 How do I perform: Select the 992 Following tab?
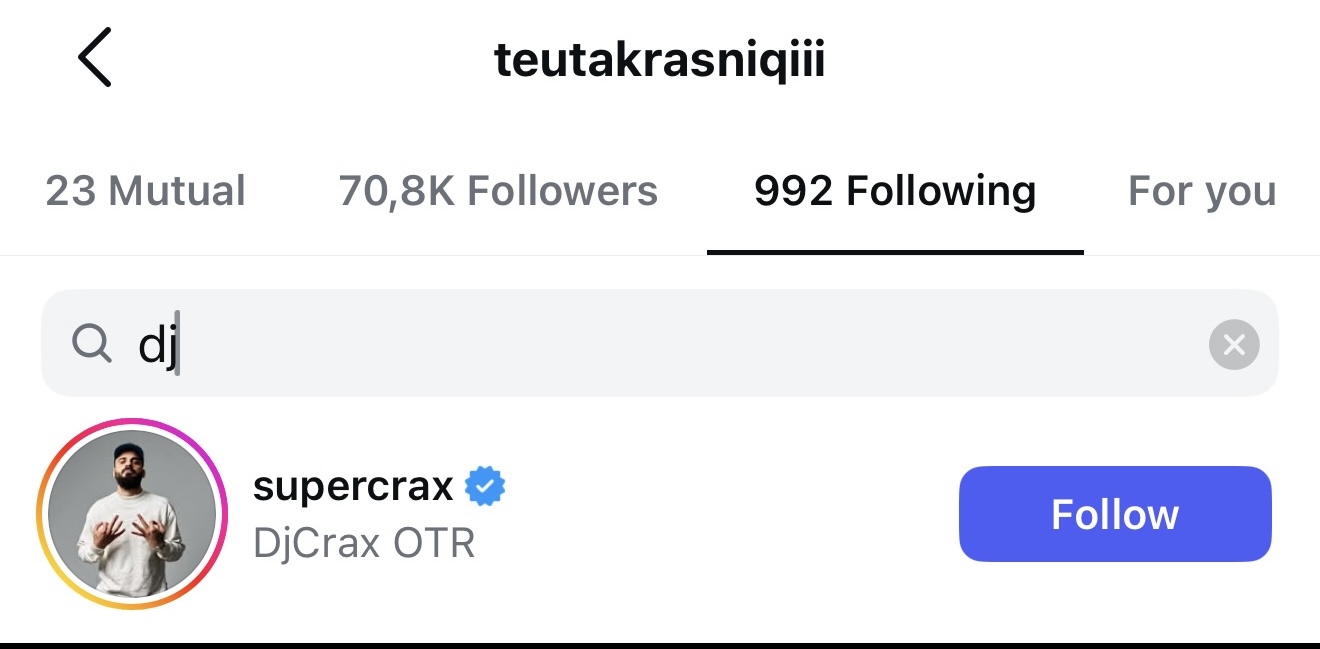tap(895, 190)
